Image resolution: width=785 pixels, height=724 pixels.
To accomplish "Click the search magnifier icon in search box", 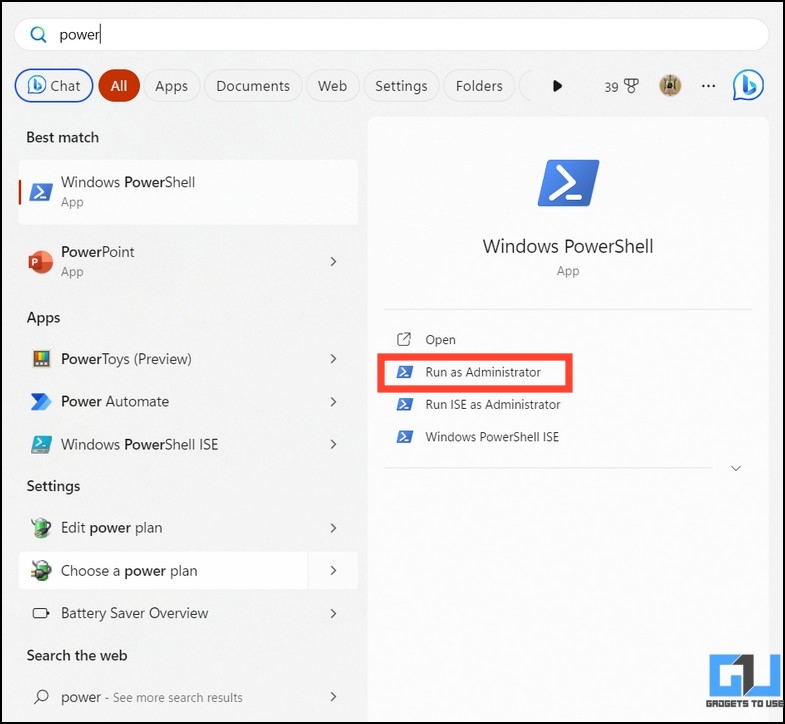I will tap(38, 35).
